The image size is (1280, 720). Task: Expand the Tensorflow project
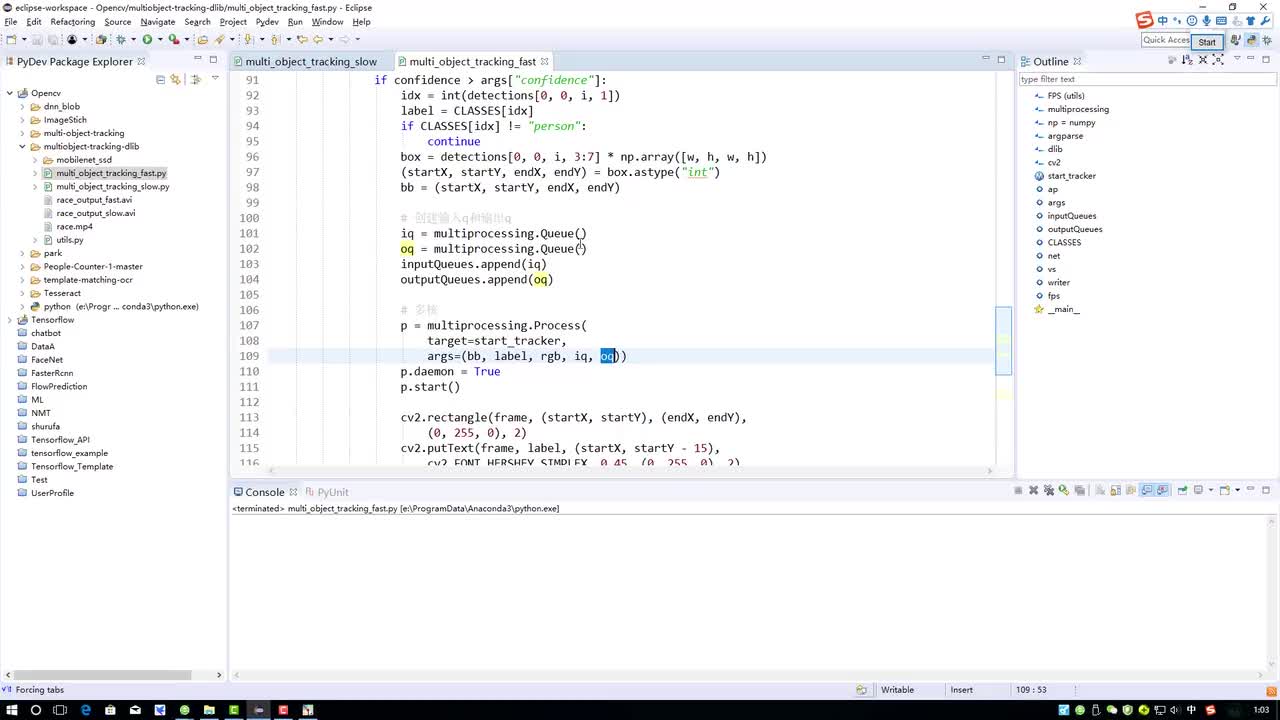pyautogui.click(x=10, y=320)
